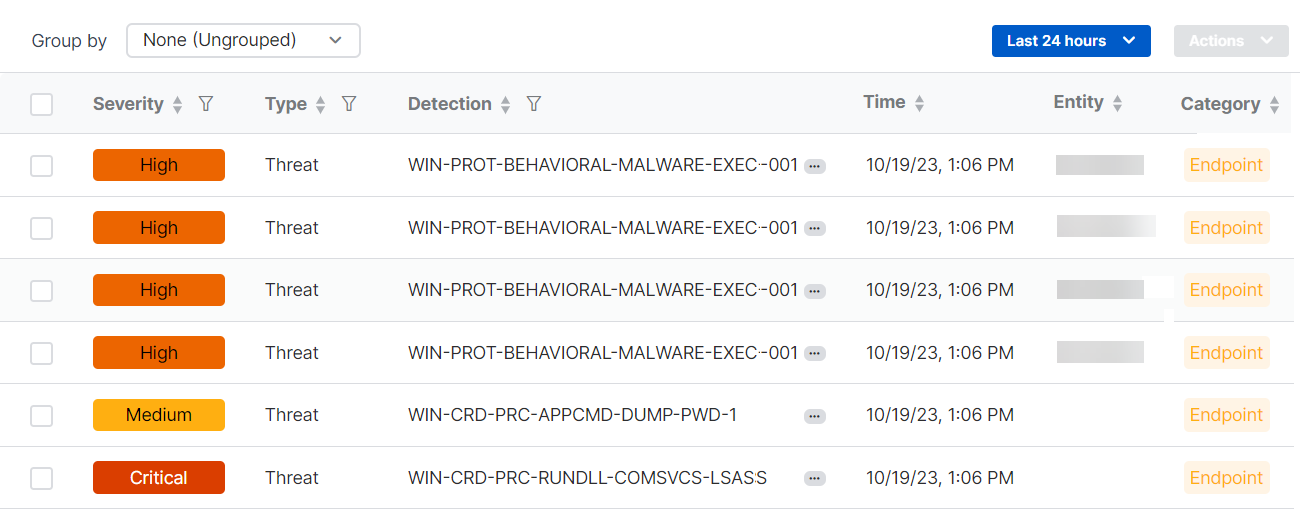Sort by the Time column arrows
This screenshot has height=509, width=1300.
click(920, 103)
